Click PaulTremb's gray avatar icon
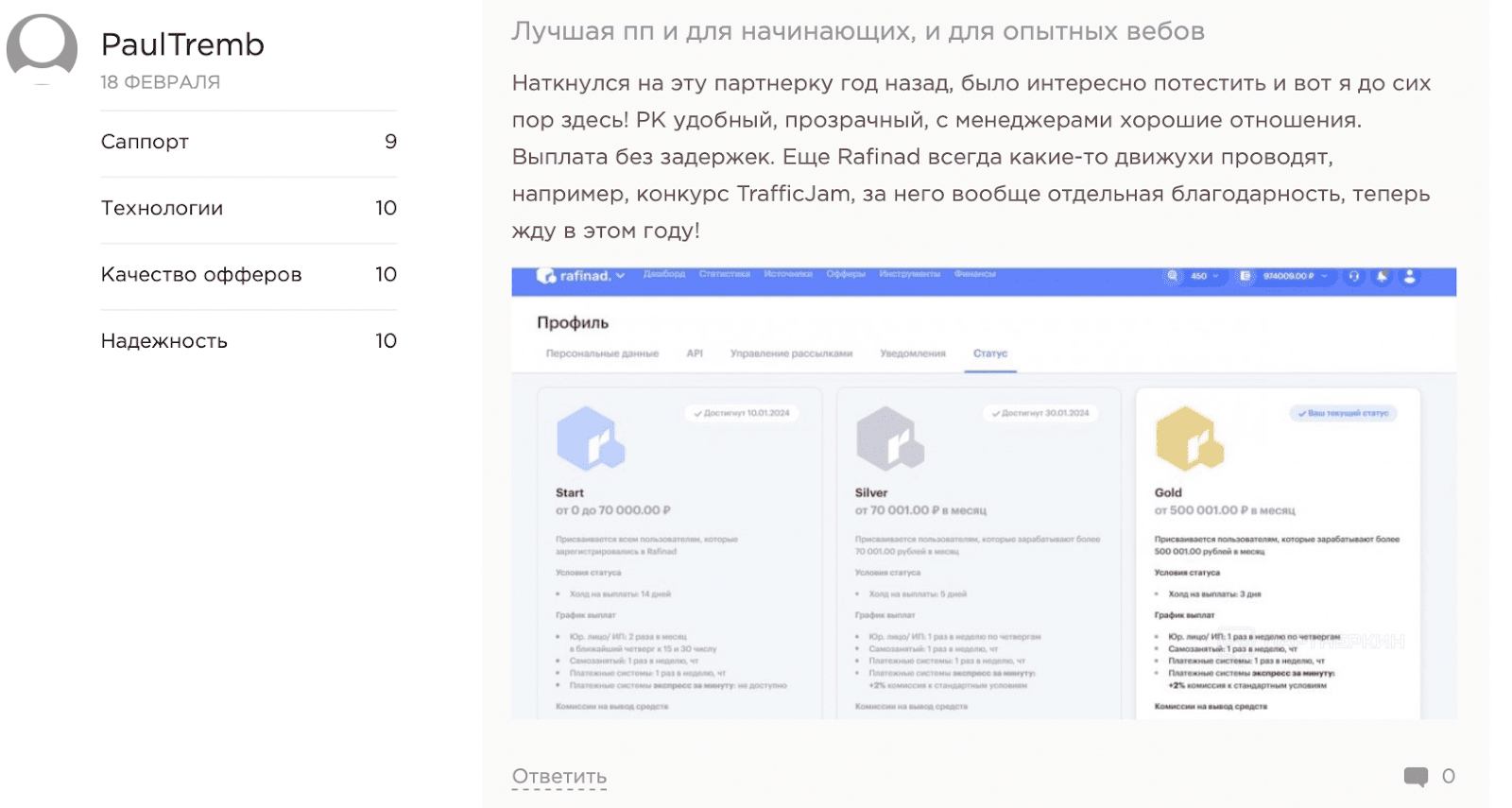The height and width of the screenshot is (808, 1512). click(42, 49)
